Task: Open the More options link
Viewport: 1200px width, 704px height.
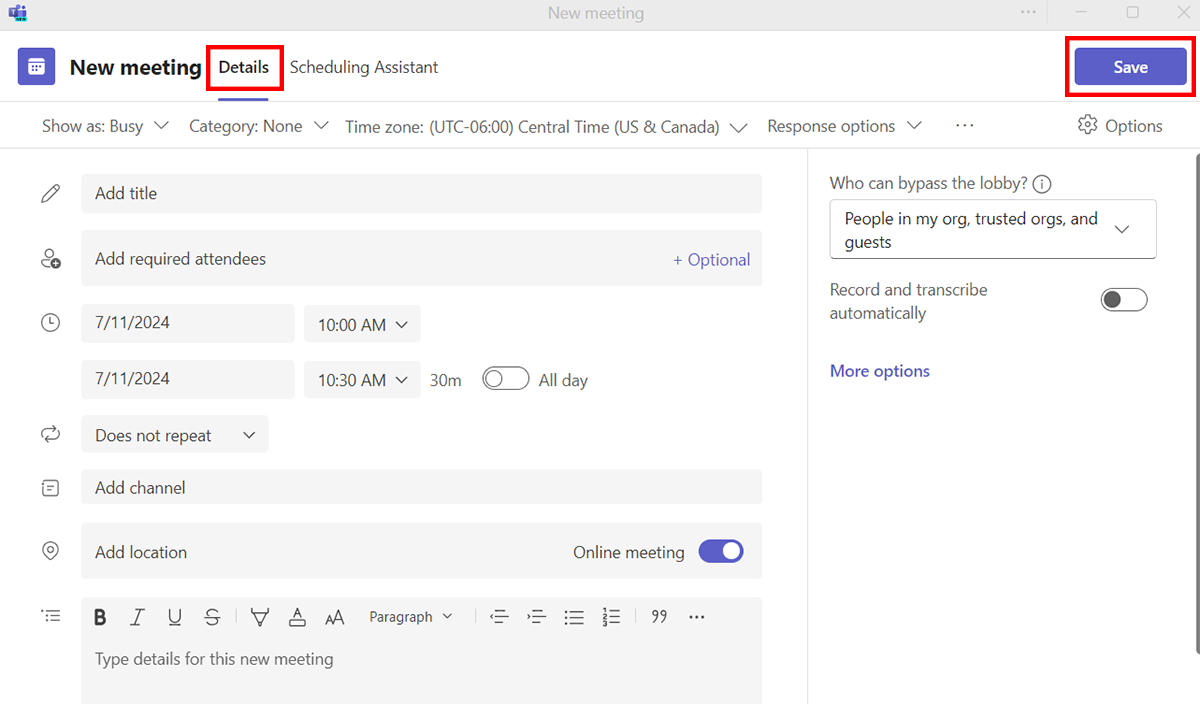Action: (x=879, y=371)
